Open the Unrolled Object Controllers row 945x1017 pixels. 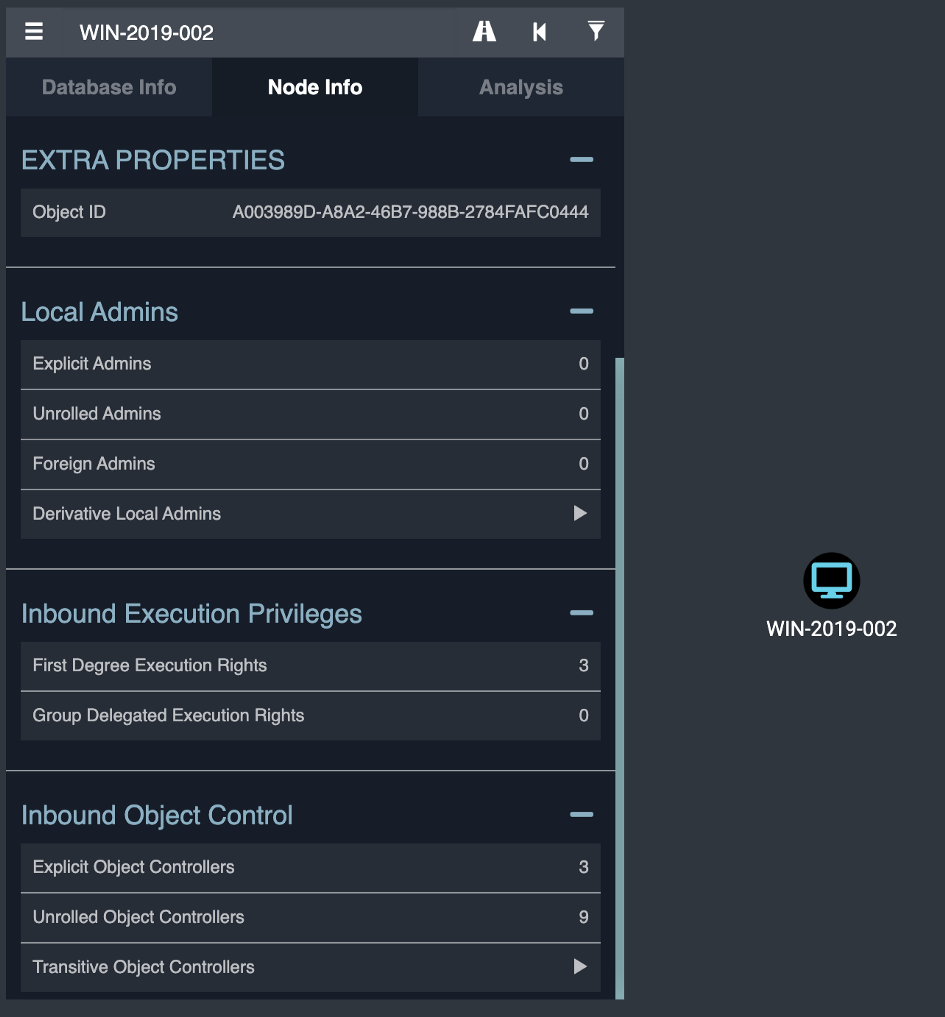(311, 917)
